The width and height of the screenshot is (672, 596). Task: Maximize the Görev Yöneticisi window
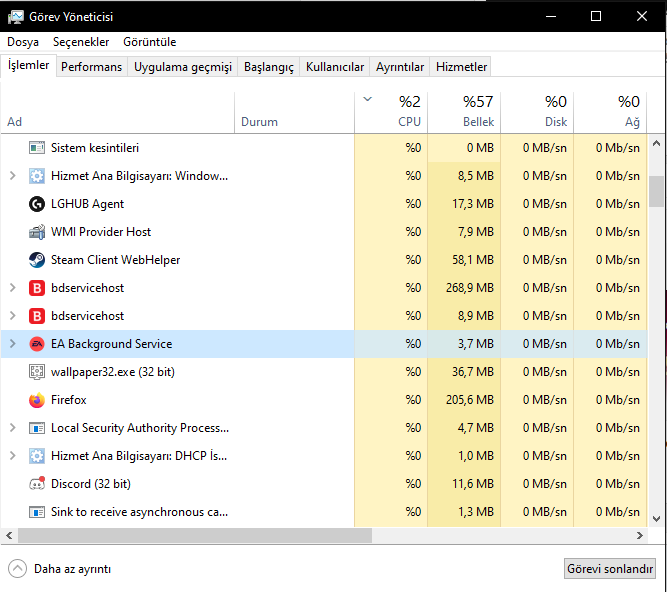(596, 16)
